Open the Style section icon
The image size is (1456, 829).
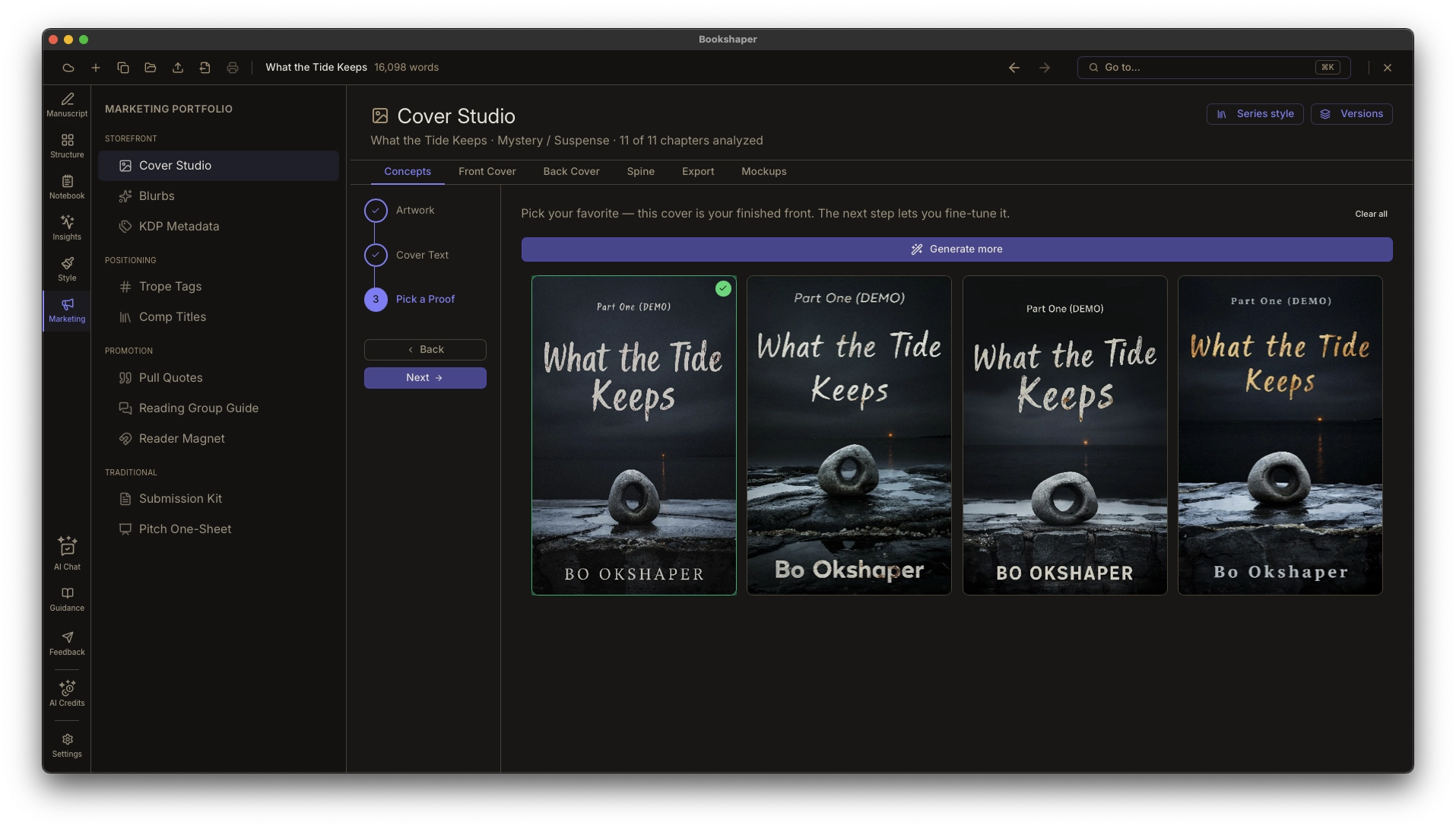click(x=67, y=269)
